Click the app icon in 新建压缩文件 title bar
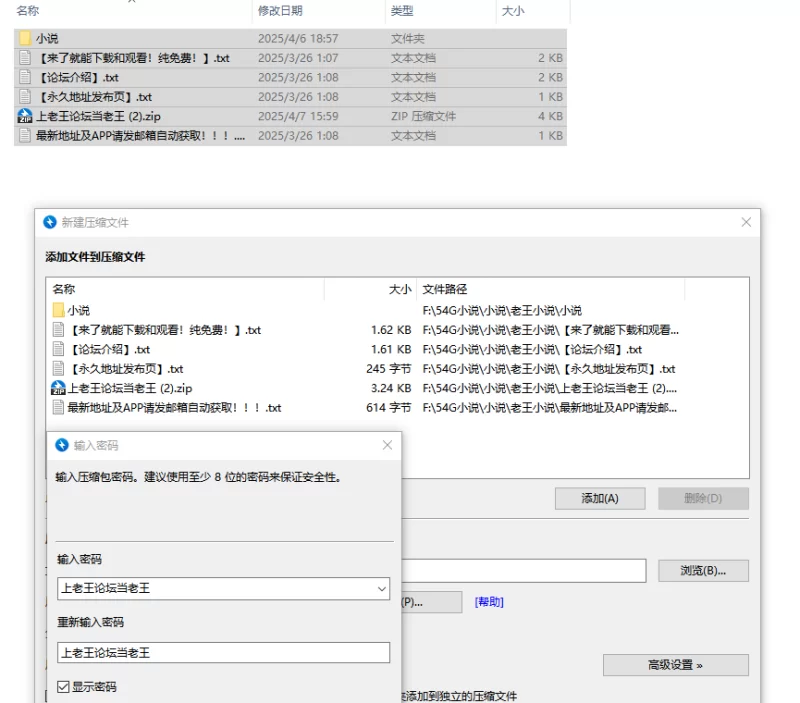800x703 pixels. (50, 222)
